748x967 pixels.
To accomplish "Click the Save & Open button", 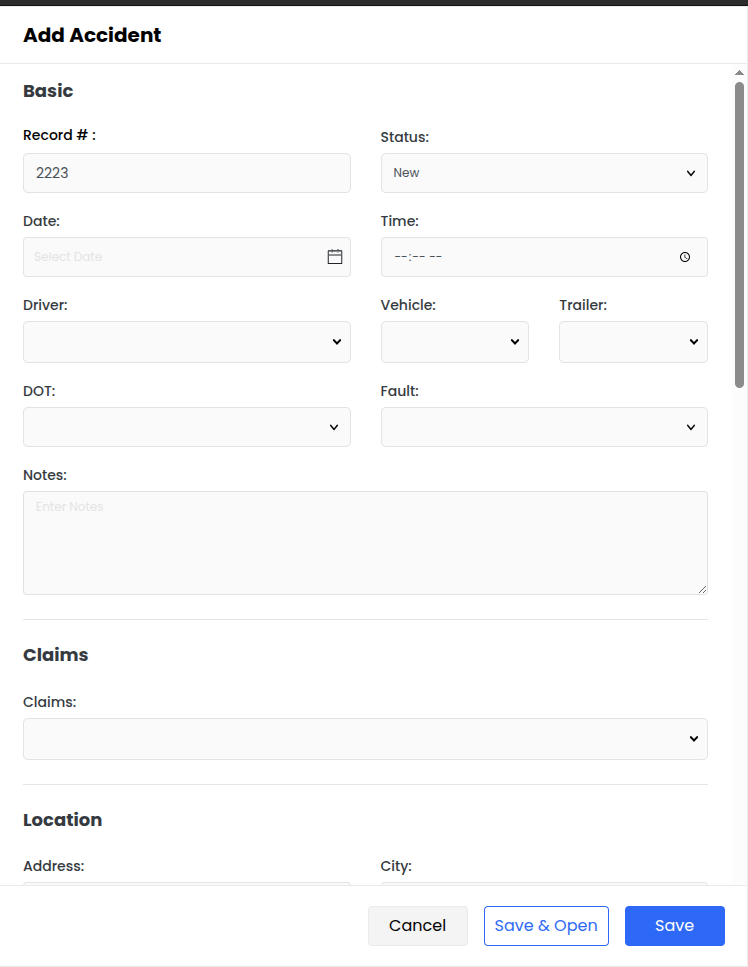I will pos(546,926).
